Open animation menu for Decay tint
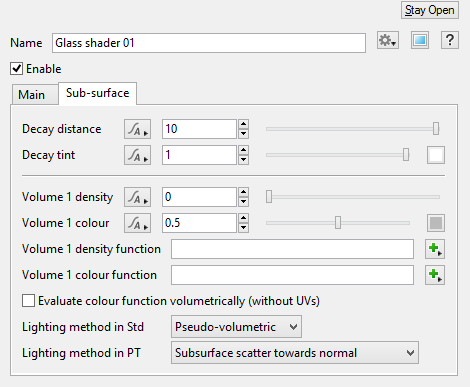The width and height of the screenshot is (470, 387). (x=137, y=155)
